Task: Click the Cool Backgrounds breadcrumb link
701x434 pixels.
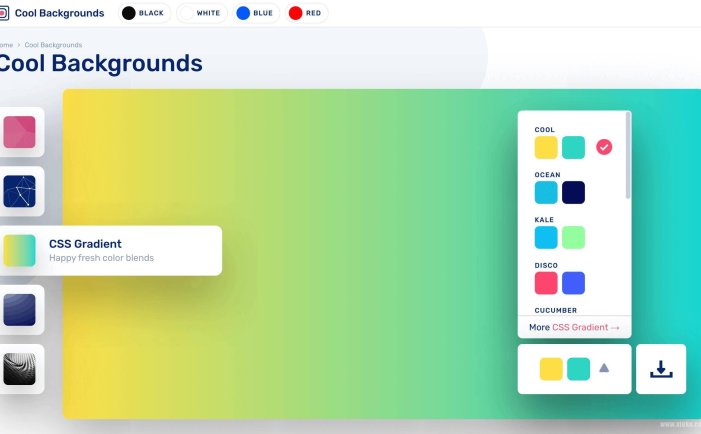Action: [x=53, y=45]
